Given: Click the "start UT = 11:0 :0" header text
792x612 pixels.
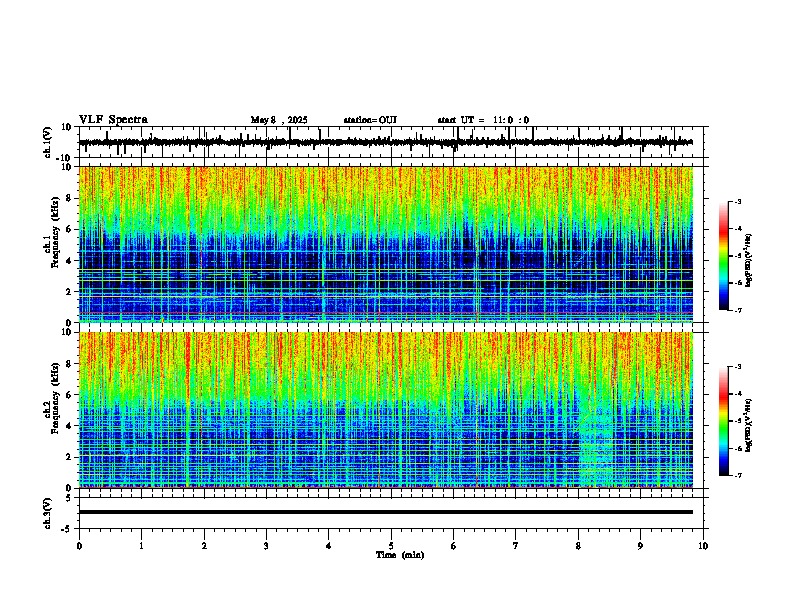Looking at the screenshot, I should click(x=483, y=120).
